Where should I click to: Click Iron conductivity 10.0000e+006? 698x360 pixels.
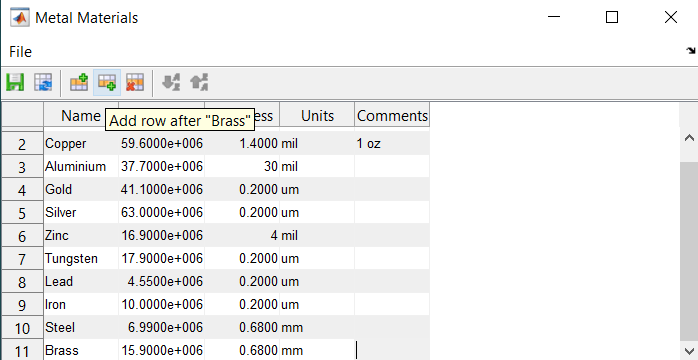tap(162, 305)
